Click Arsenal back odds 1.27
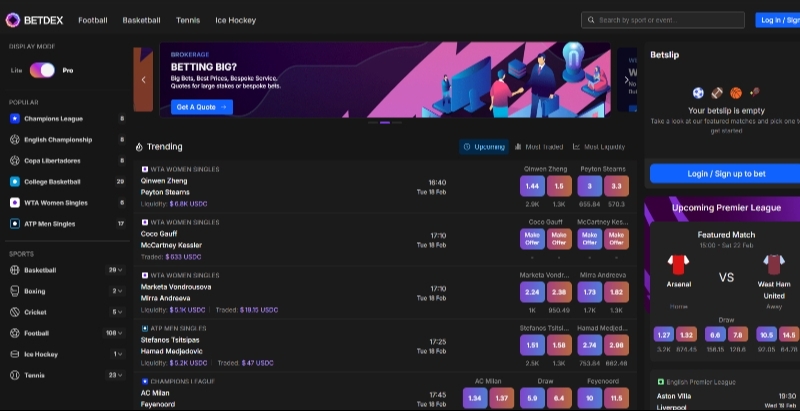Screen dimensions: 800x411 click(x=664, y=335)
